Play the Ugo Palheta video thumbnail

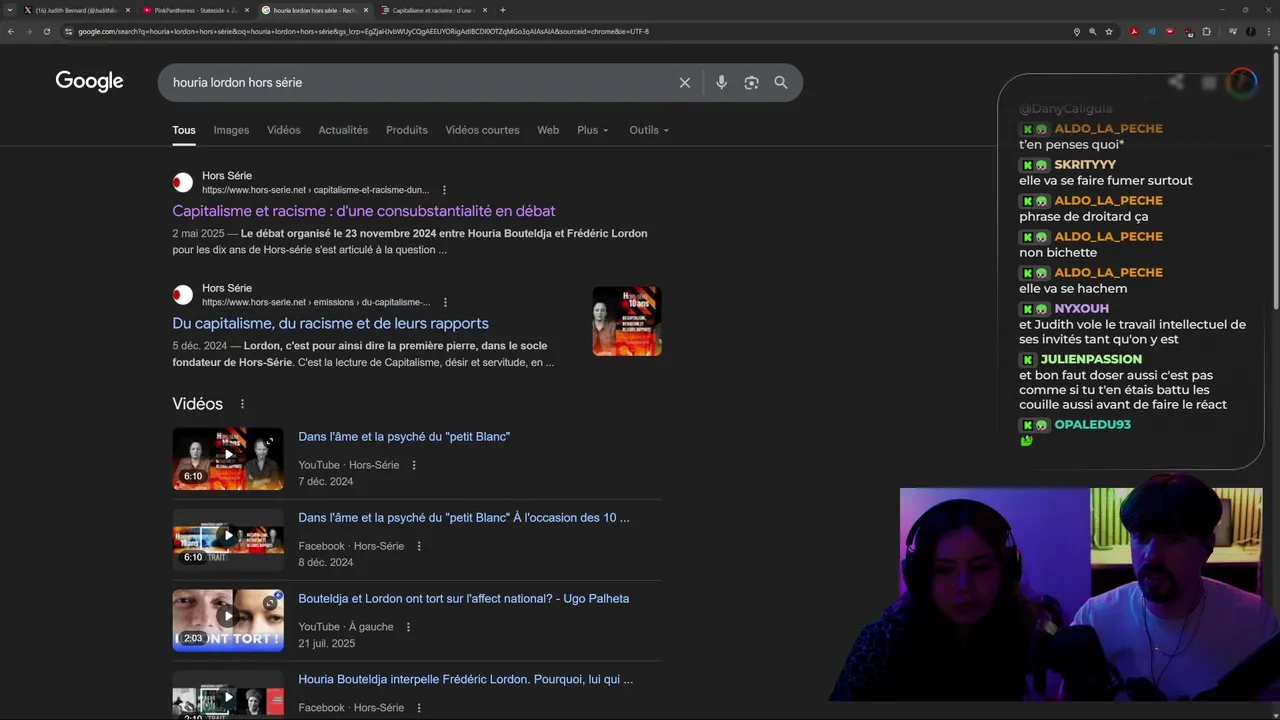pyautogui.click(x=228, y=621)
